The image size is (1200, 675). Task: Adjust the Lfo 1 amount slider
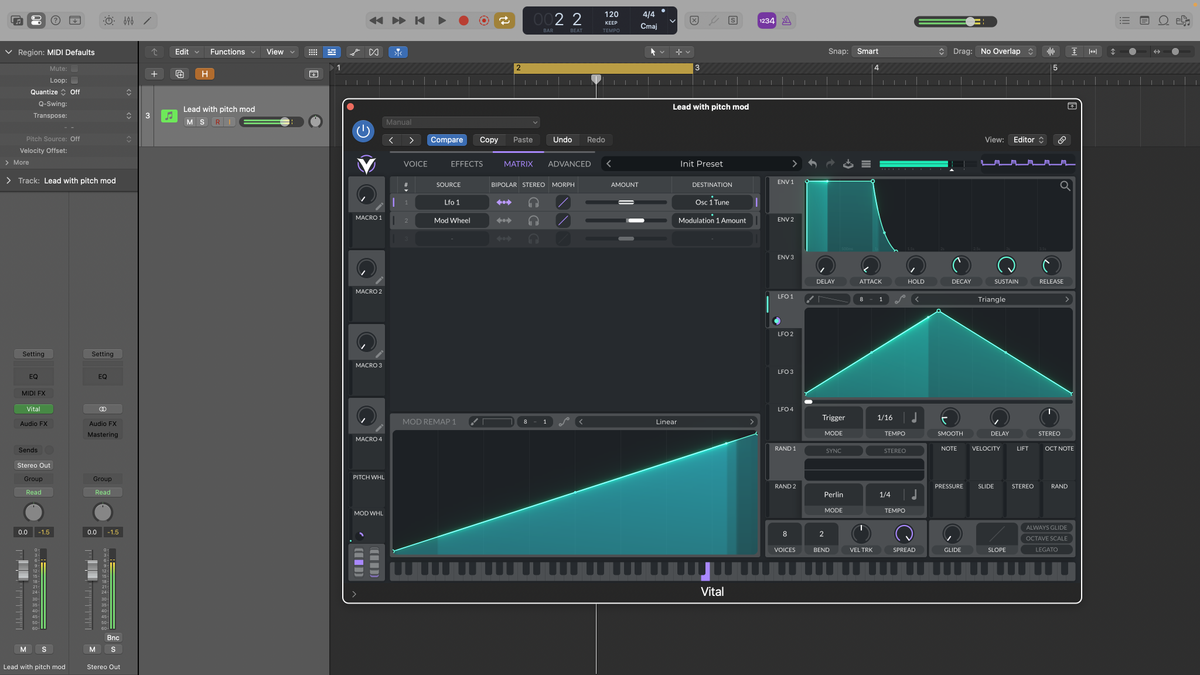point(626,202)
